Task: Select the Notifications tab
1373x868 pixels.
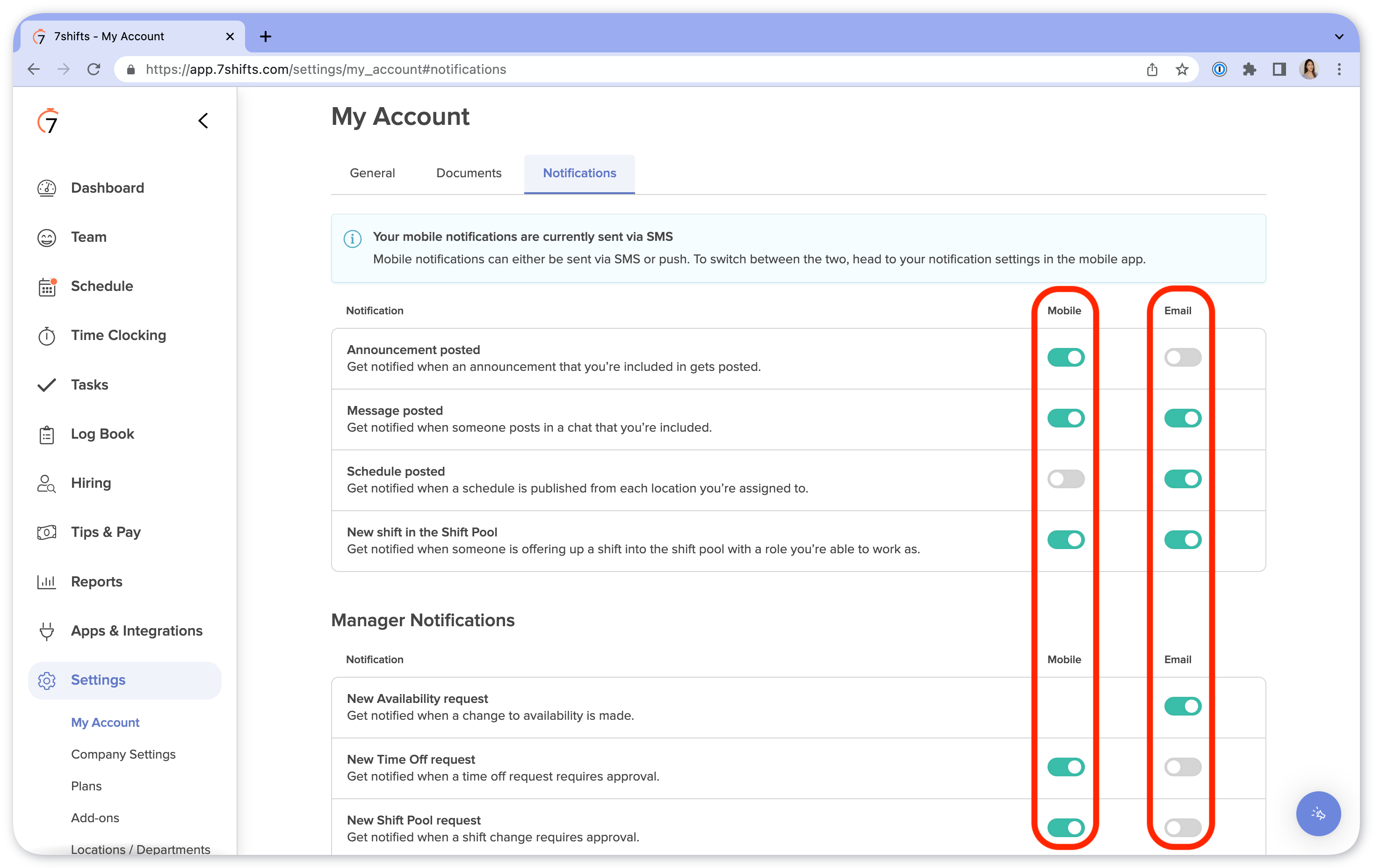Action: click(x=579, y=174)
